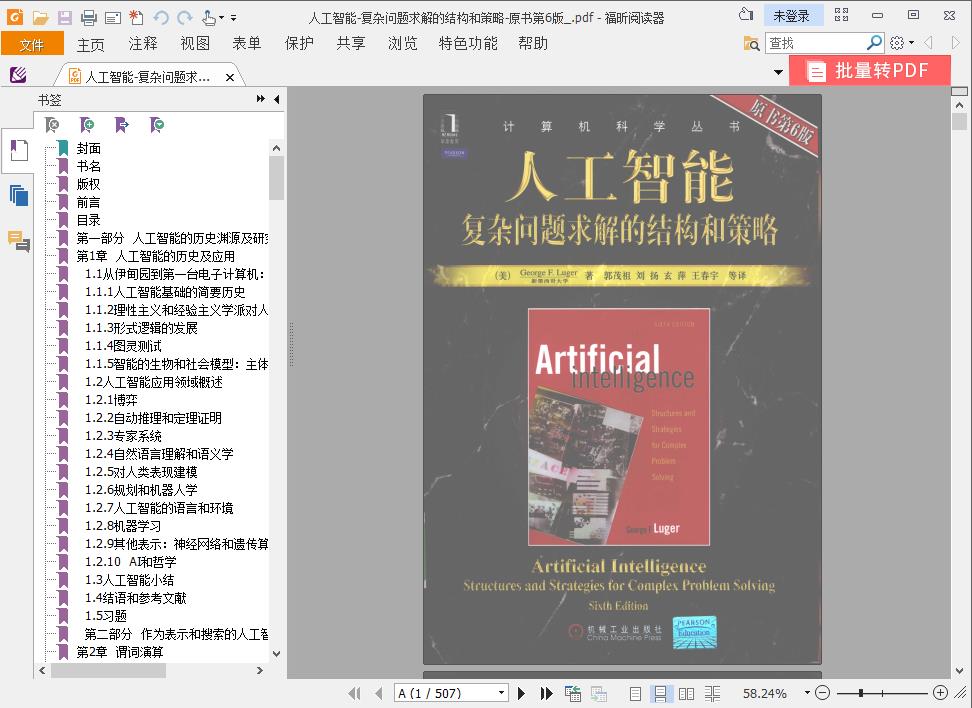The image size is (972, 708).
Task: Select the hand tool icon
Action: coord(209,17)
